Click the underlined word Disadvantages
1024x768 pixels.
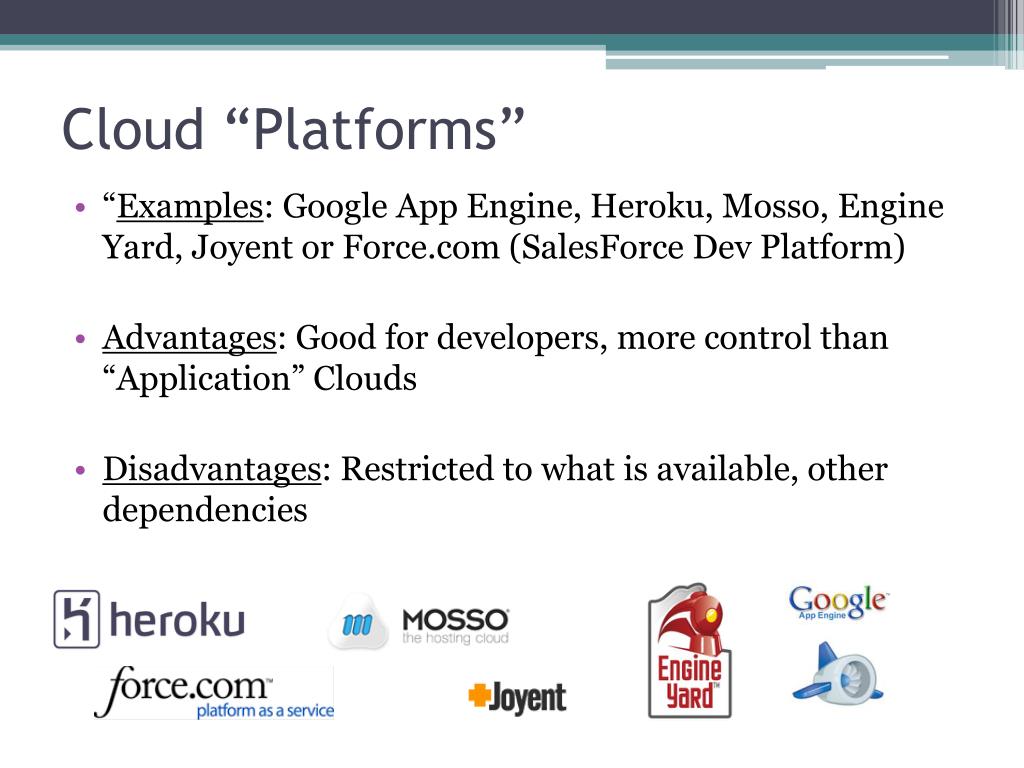(212, 470)
